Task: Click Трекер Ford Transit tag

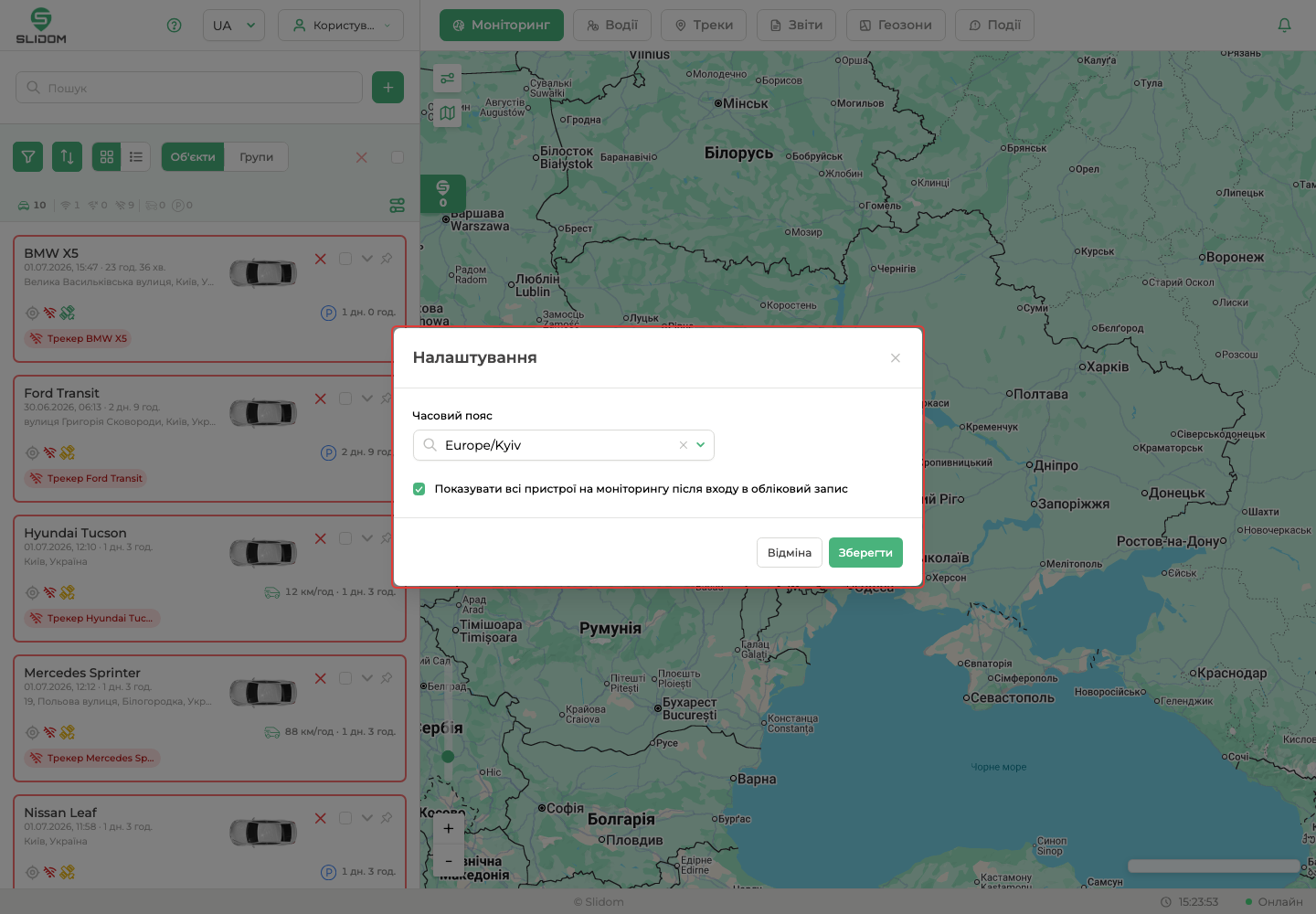Action: [86, 479]
